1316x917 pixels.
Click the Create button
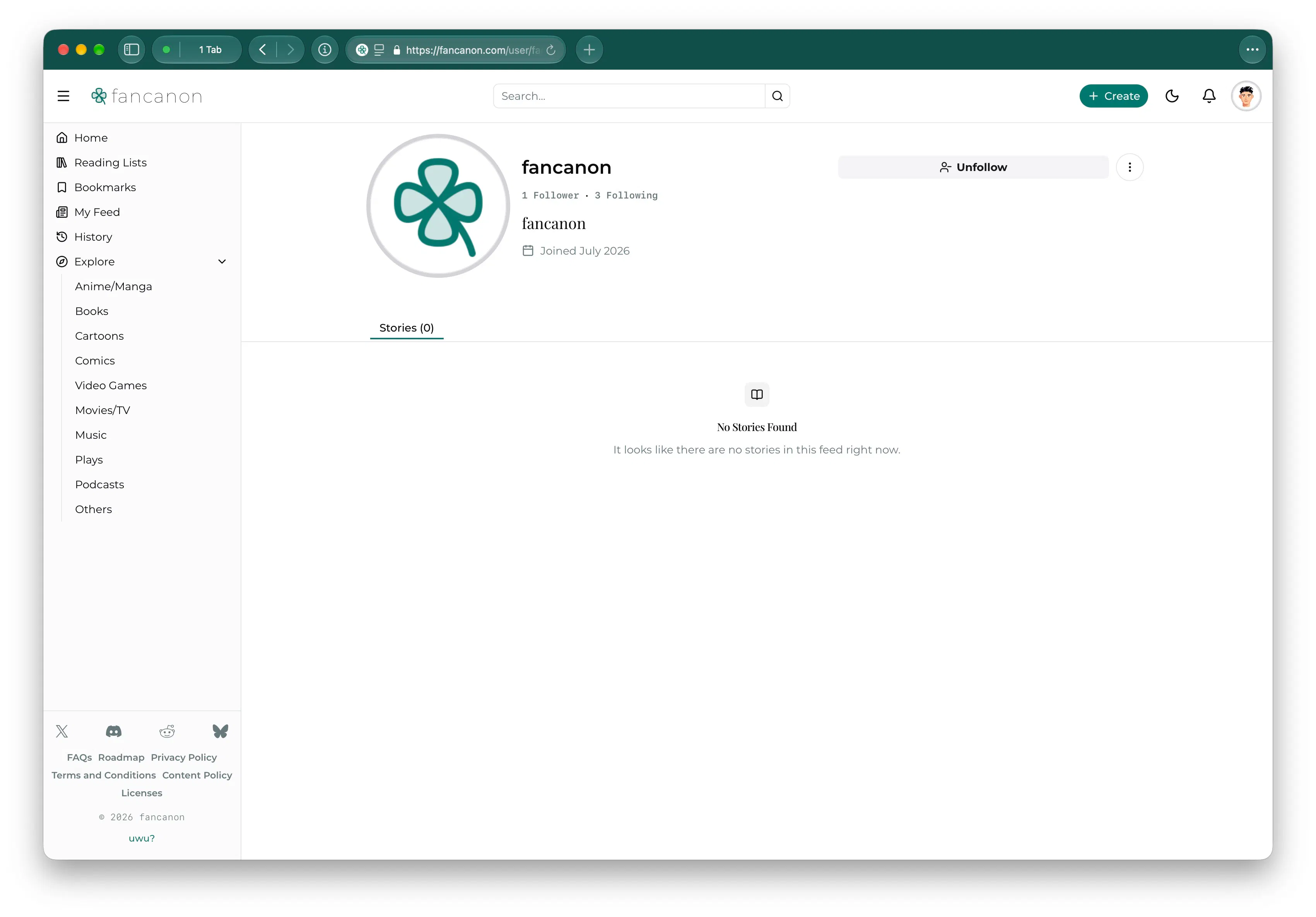(1113, 96)
